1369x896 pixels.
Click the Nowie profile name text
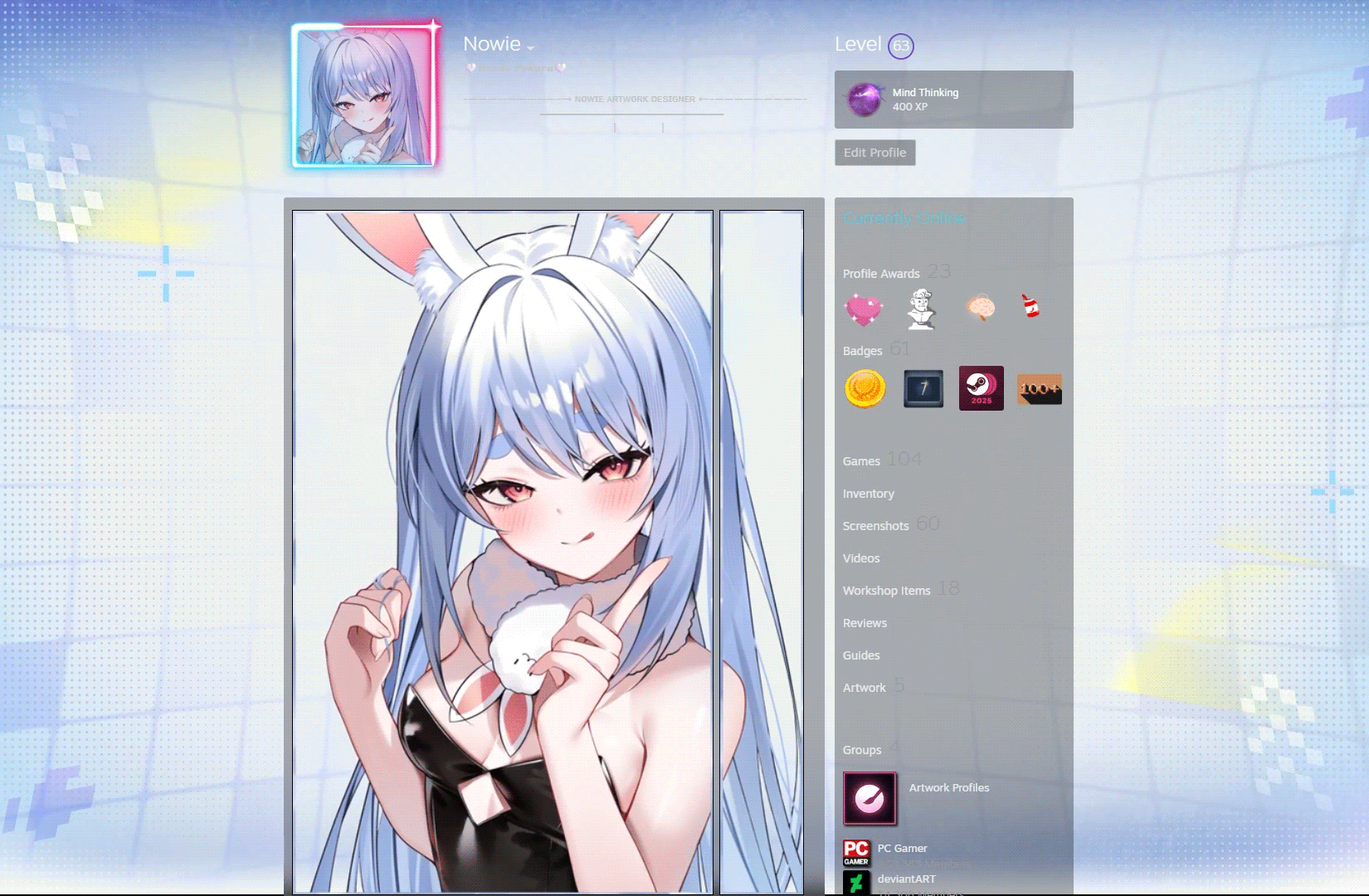tap(492, 44)
